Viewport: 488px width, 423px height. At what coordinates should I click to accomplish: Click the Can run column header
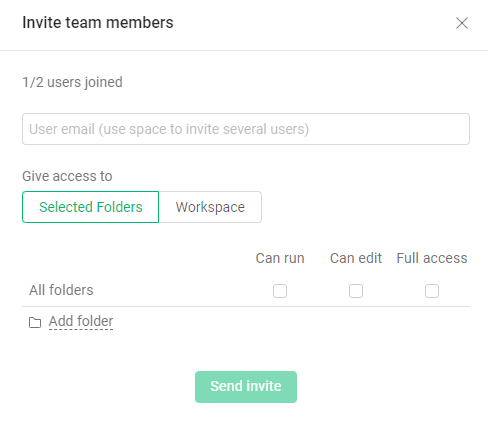tap(280, 258)
